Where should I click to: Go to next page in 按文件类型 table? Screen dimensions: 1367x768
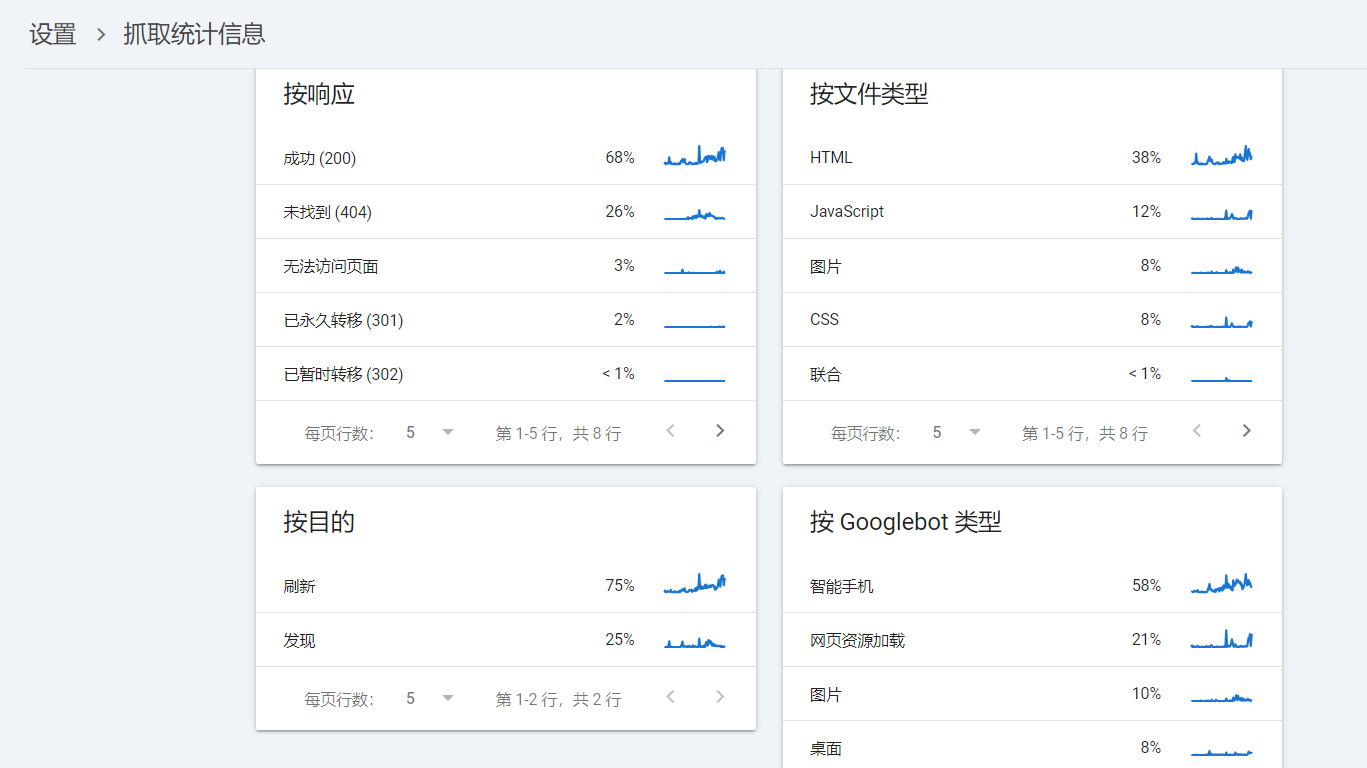click(1246, 431)
